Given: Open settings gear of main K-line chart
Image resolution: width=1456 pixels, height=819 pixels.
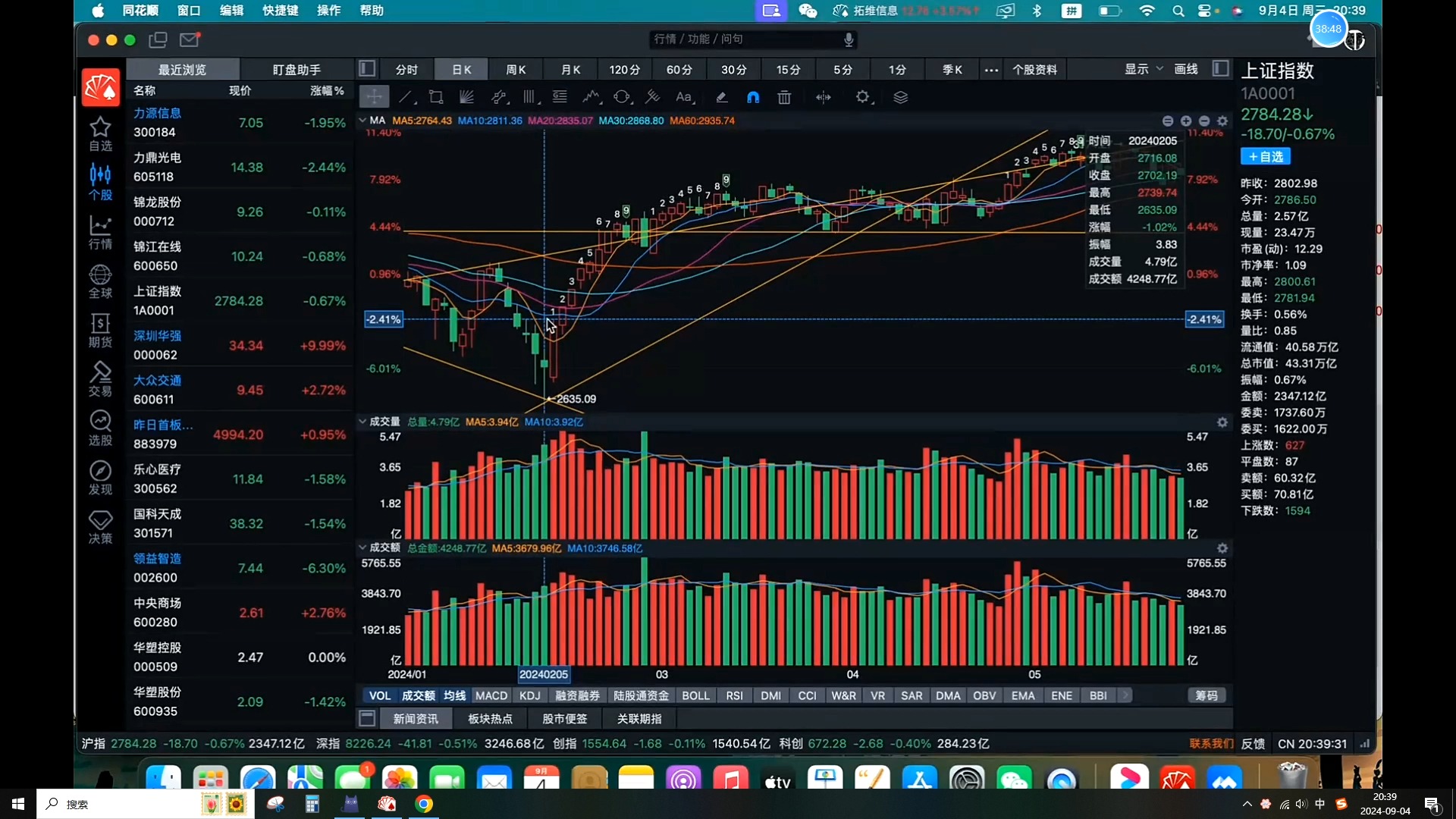Looking at the screenshot, I should 1222,121.
